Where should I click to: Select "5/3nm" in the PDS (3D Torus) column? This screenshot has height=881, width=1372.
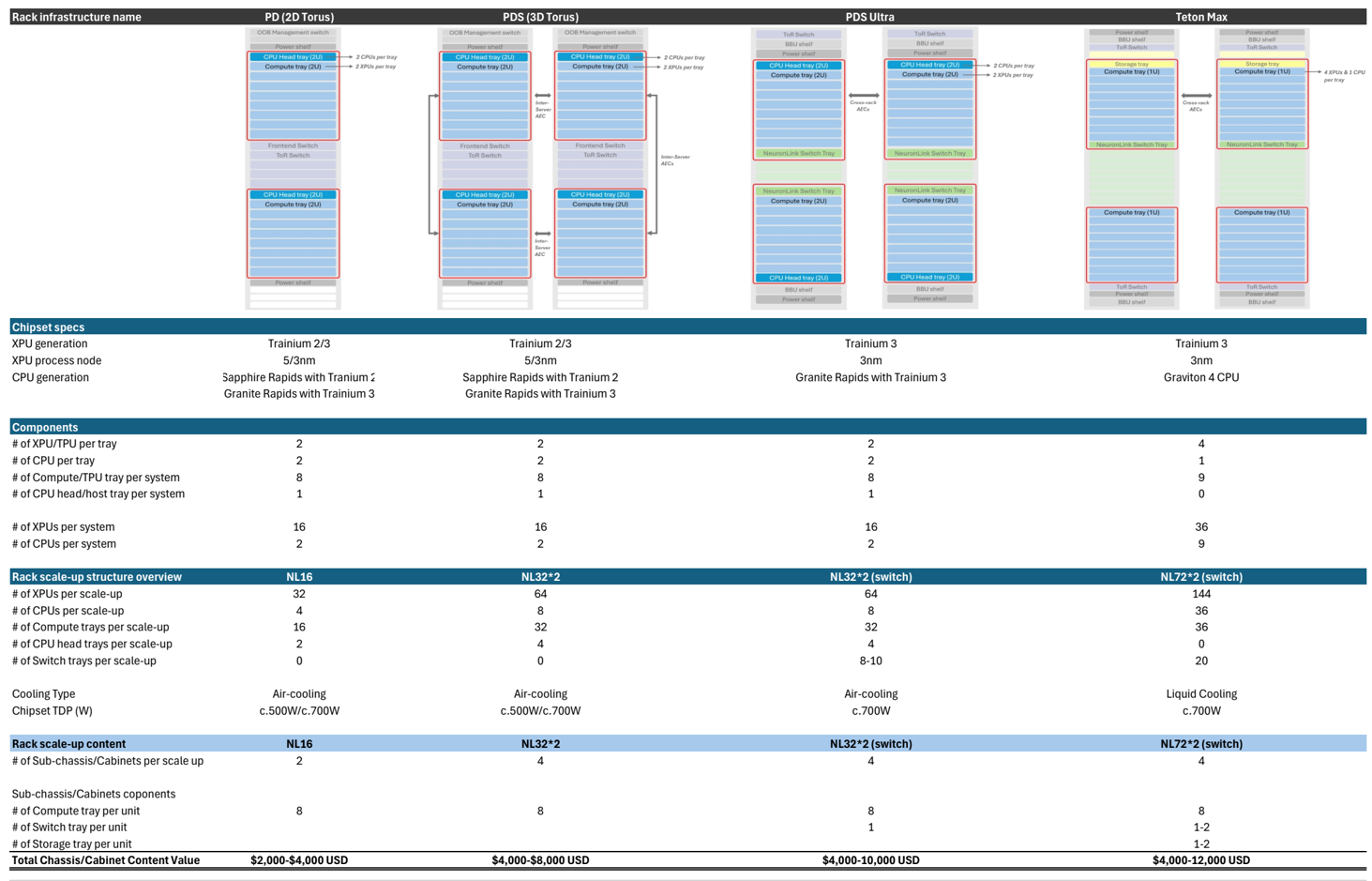[540, 360]
